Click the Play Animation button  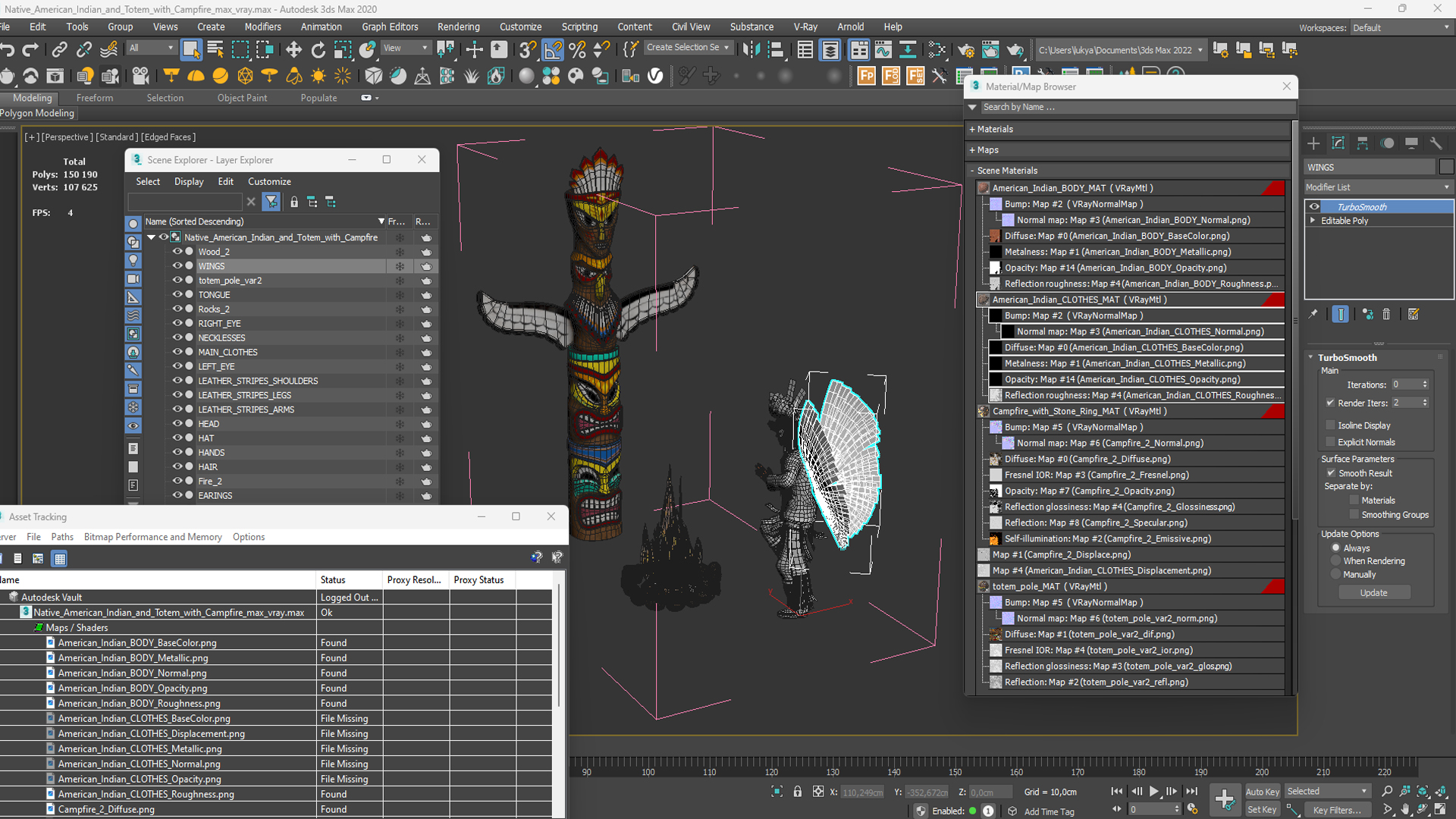coord(1153,791)
